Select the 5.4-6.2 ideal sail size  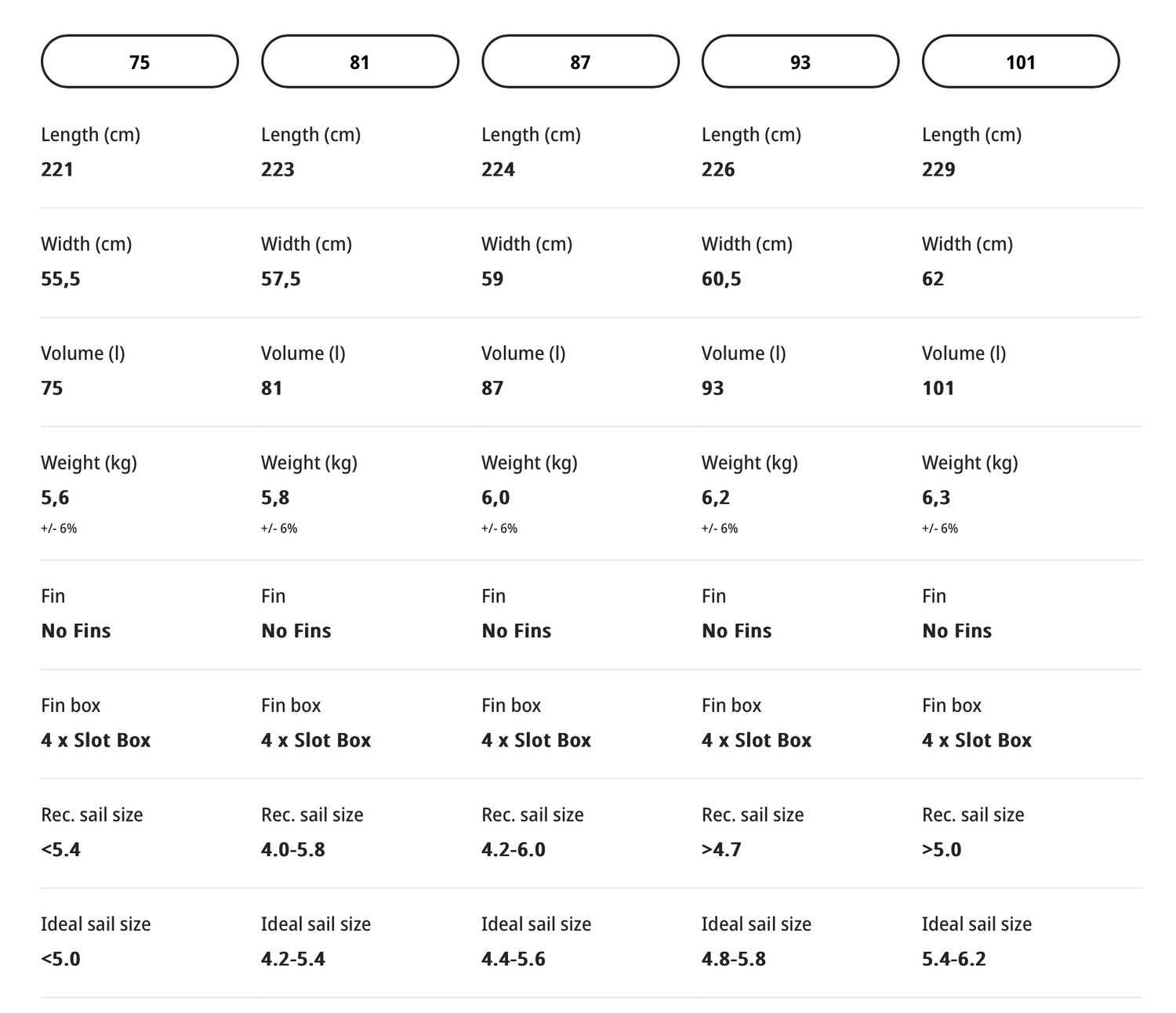pos(954,959)
